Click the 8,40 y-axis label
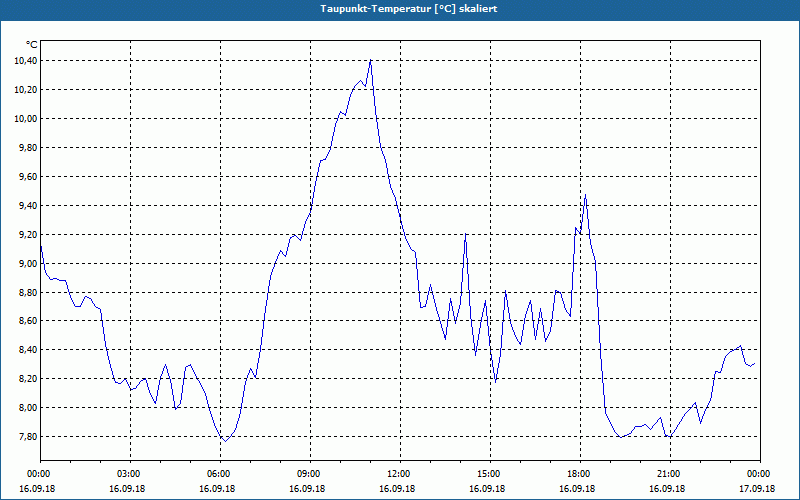The width and height of the screenshot is (800, 500). [x=29, y=350]
